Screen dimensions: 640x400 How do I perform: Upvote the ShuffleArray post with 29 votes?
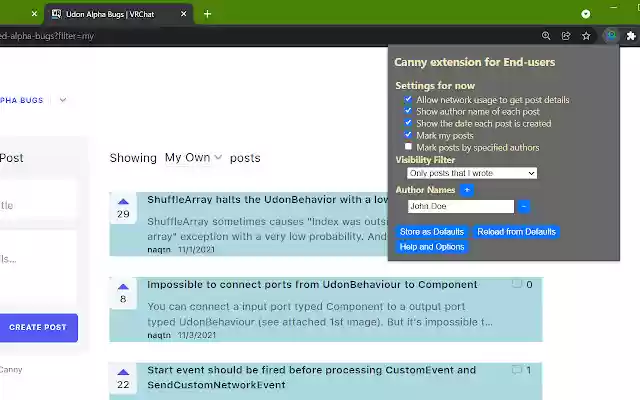tap(123, 208)
